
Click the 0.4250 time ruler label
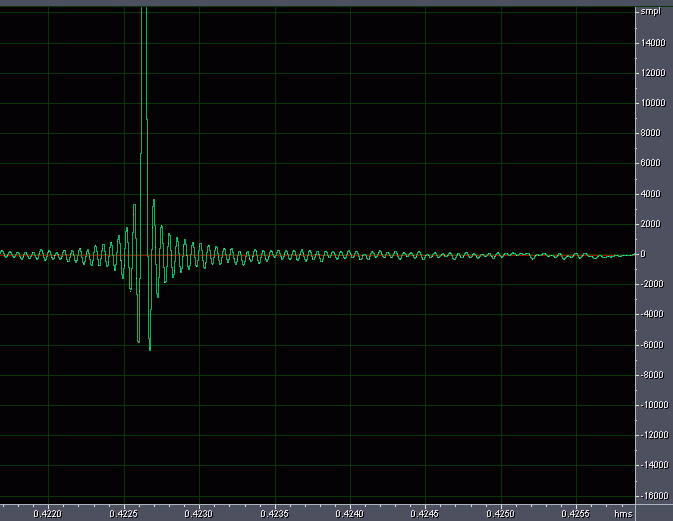500,514
